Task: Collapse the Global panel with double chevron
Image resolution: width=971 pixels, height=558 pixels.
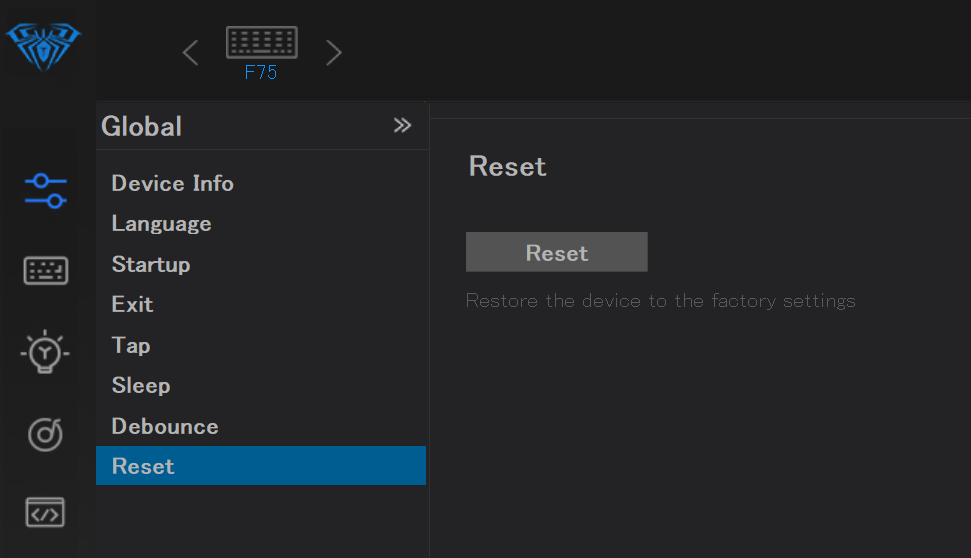Action: 402,125
